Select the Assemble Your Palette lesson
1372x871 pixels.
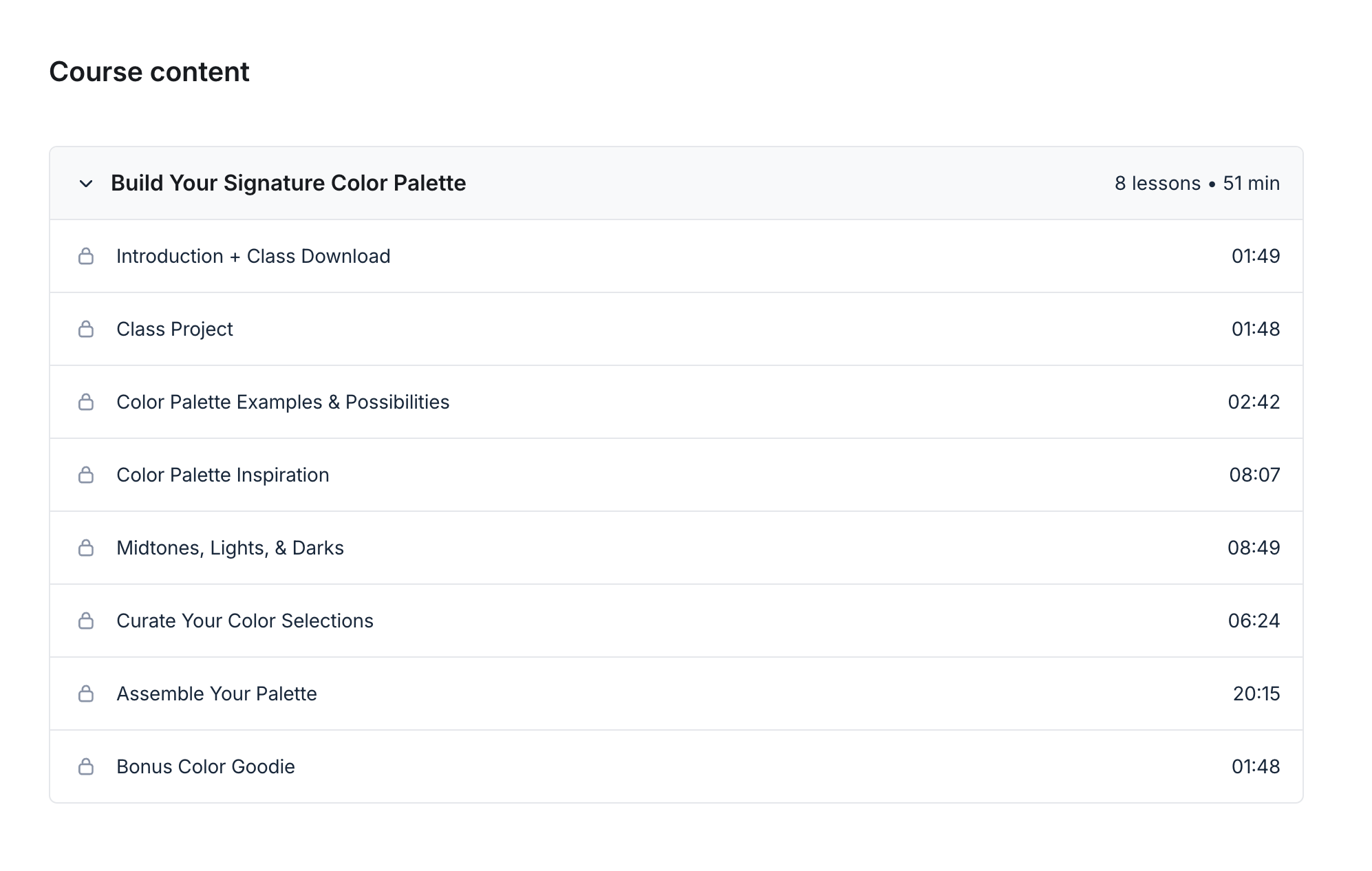click(x=217, y=693)
